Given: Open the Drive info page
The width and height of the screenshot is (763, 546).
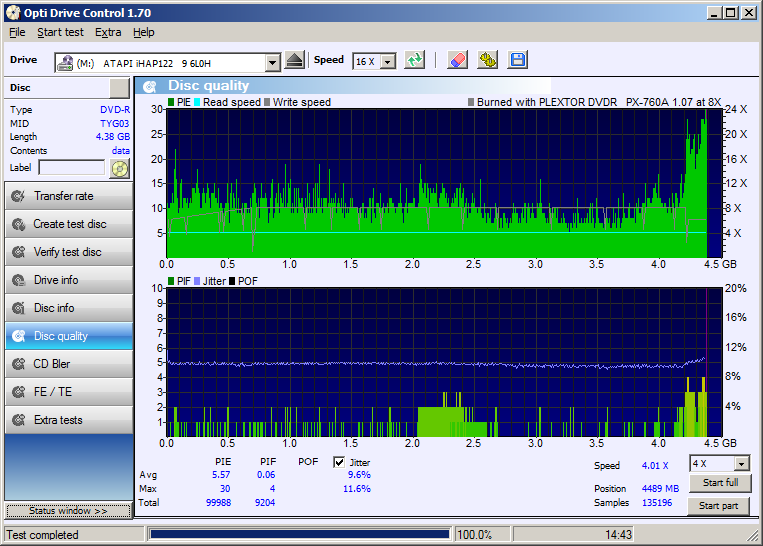Looking at the screenshot, I should point(69,280).
